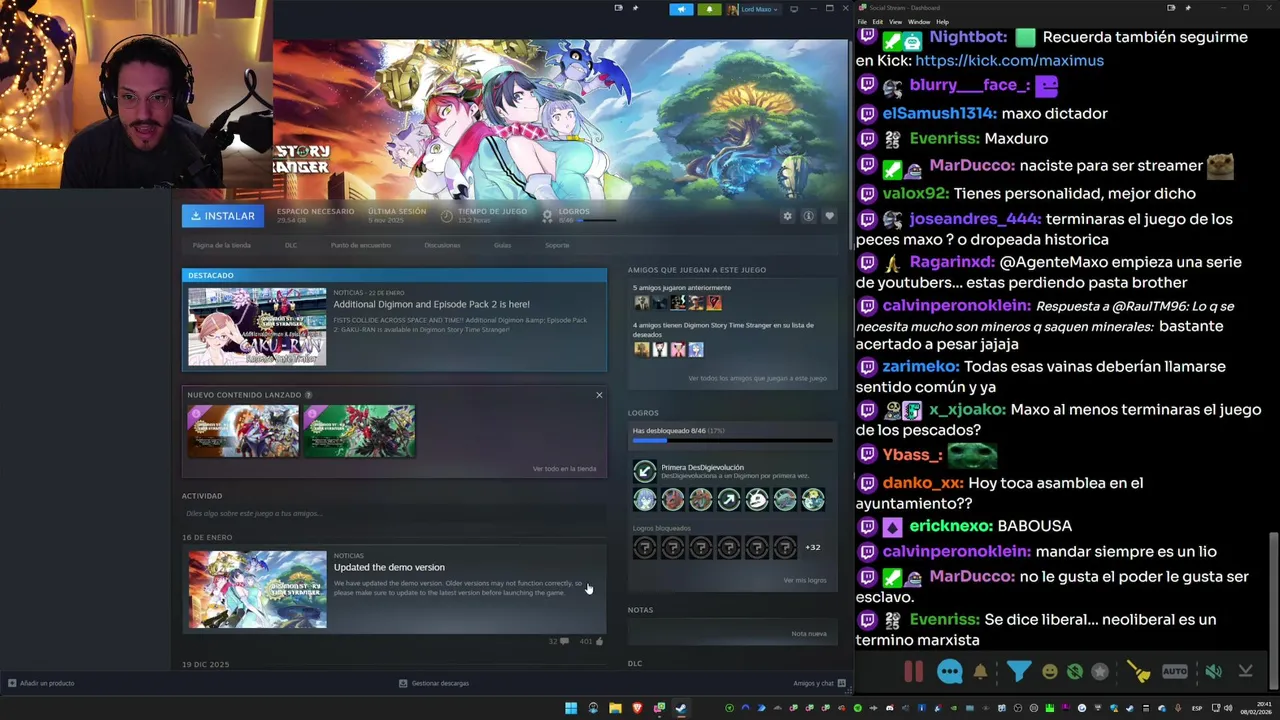Toggle the bell alert icon in Social Stream
1280x720 pixels.
pos(981,672)
